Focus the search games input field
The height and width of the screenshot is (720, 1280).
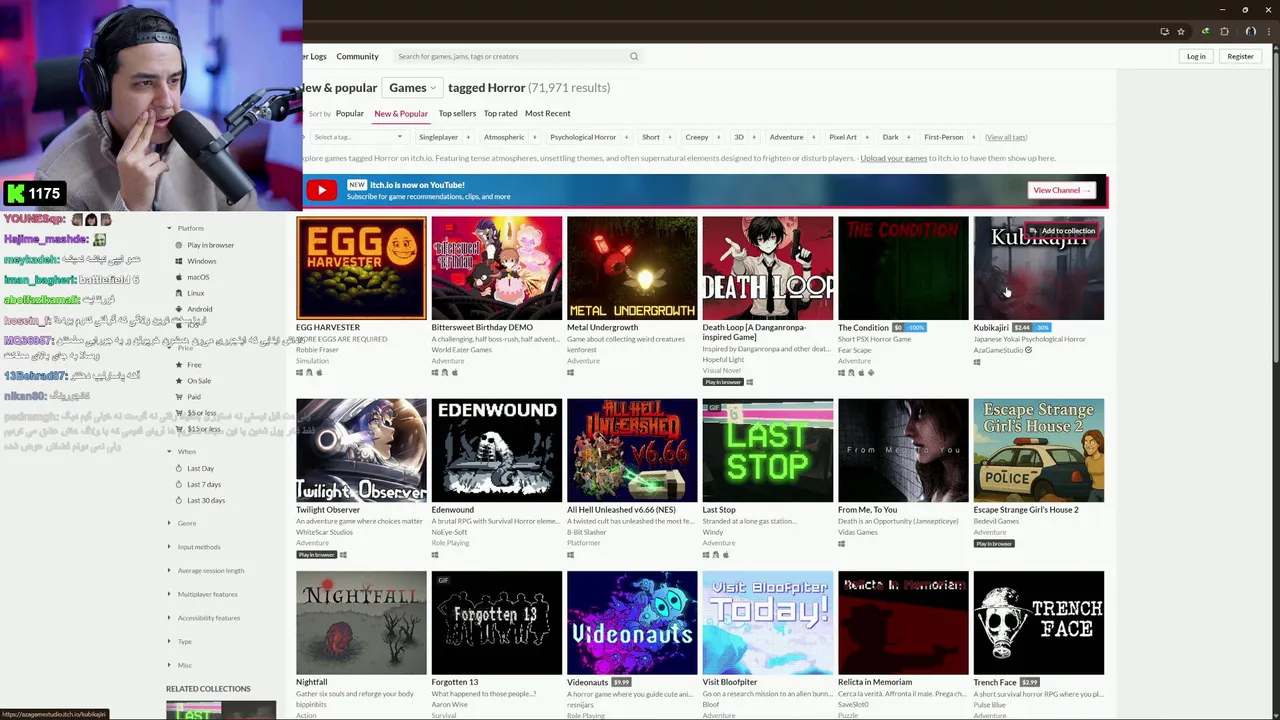[x=510, y=56]
